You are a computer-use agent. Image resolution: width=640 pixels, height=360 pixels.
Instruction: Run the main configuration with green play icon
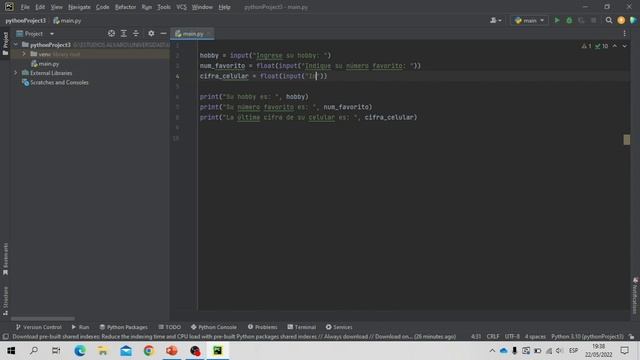tap(557, 20)
